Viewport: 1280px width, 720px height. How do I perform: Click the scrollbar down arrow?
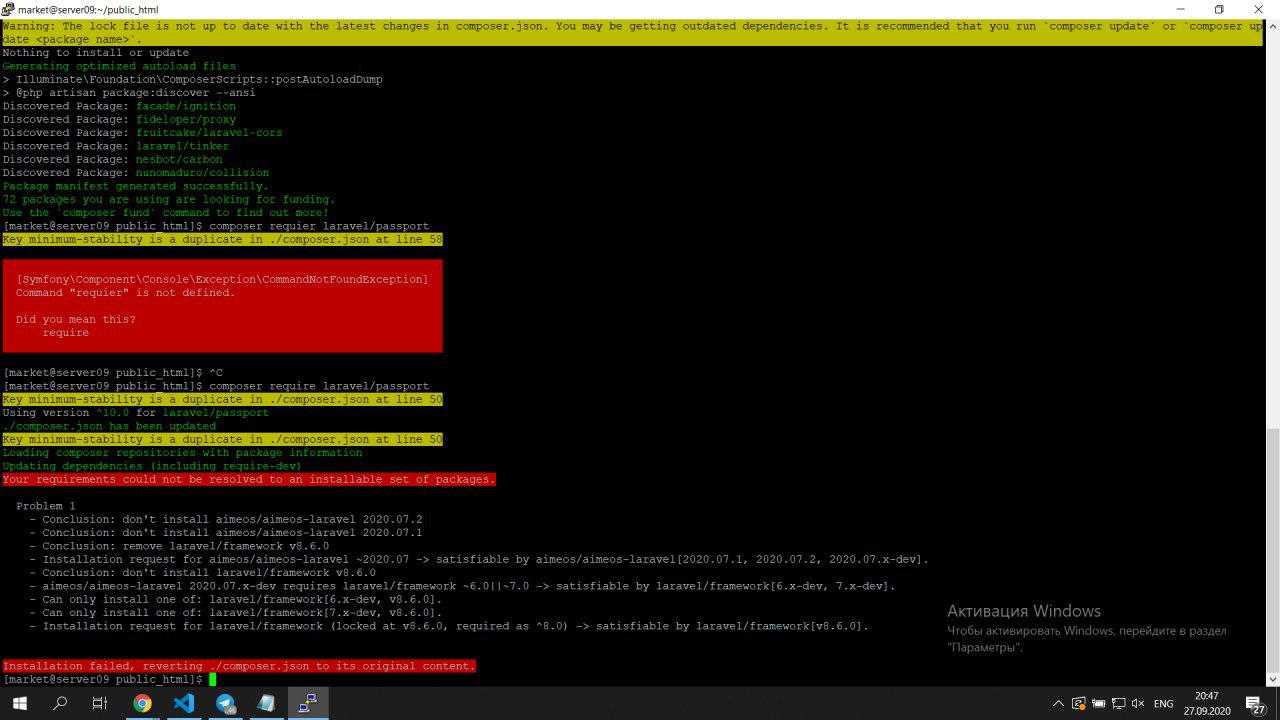tap(1272, 679)
